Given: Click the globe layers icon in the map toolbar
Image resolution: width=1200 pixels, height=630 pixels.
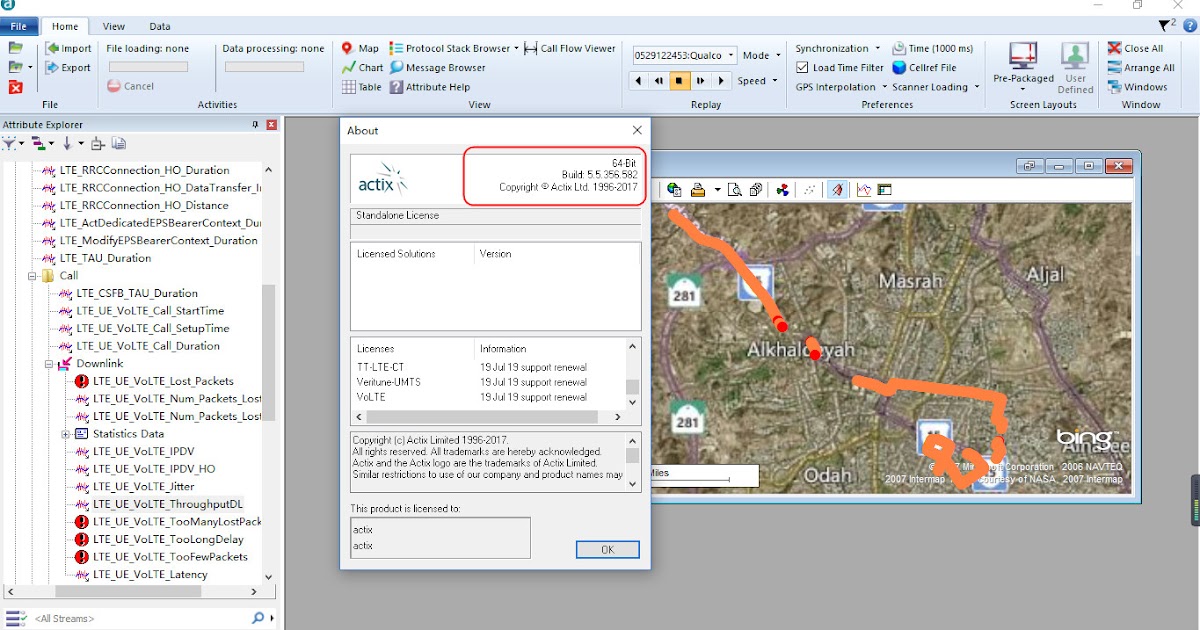Looking at the screenshot, I should (674, 190).
